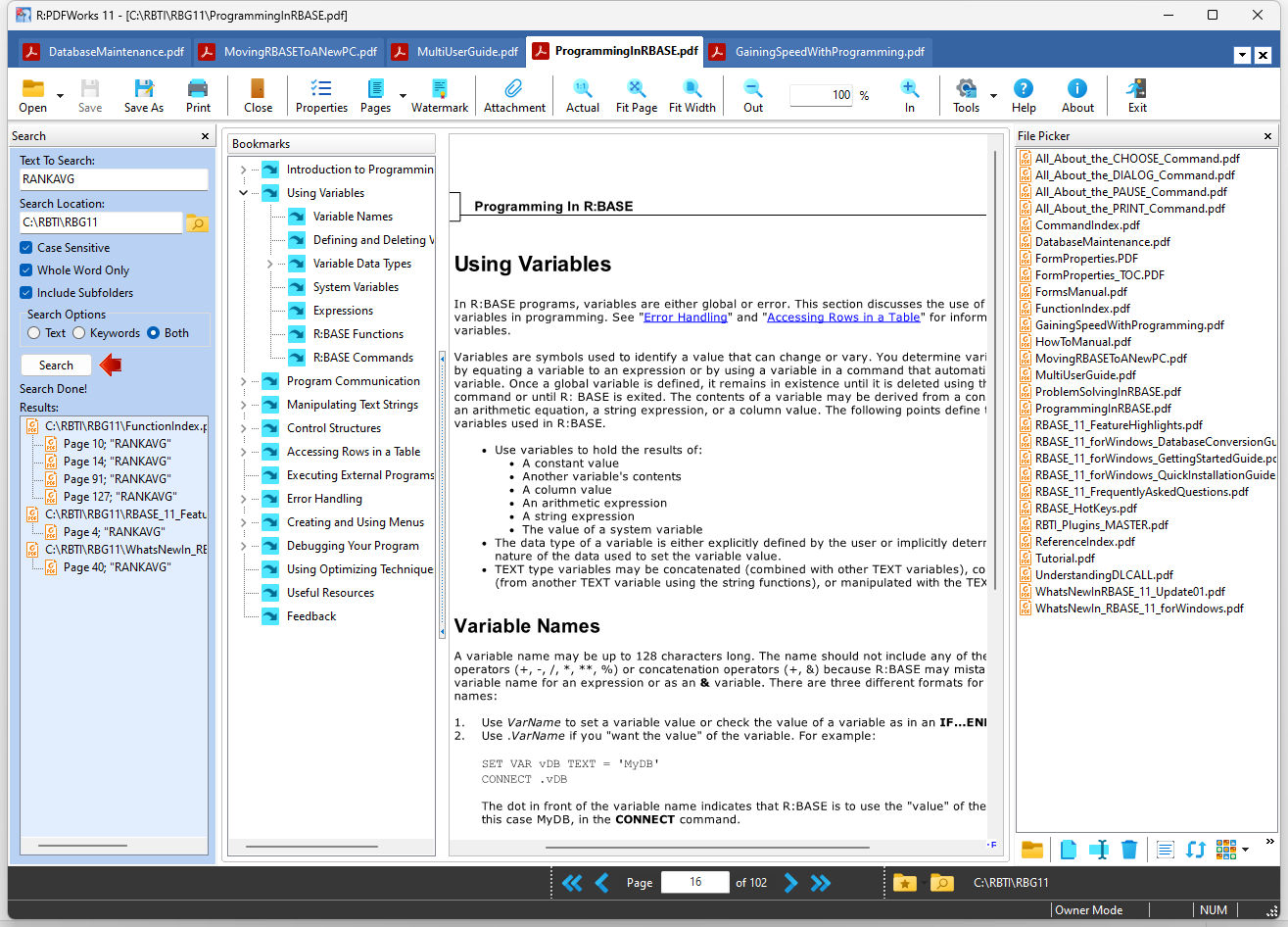The height and width of the screenshot is (927, 1288).
Task: Collapse the Using Variables bookmark
Action: (x=244, y=193)
